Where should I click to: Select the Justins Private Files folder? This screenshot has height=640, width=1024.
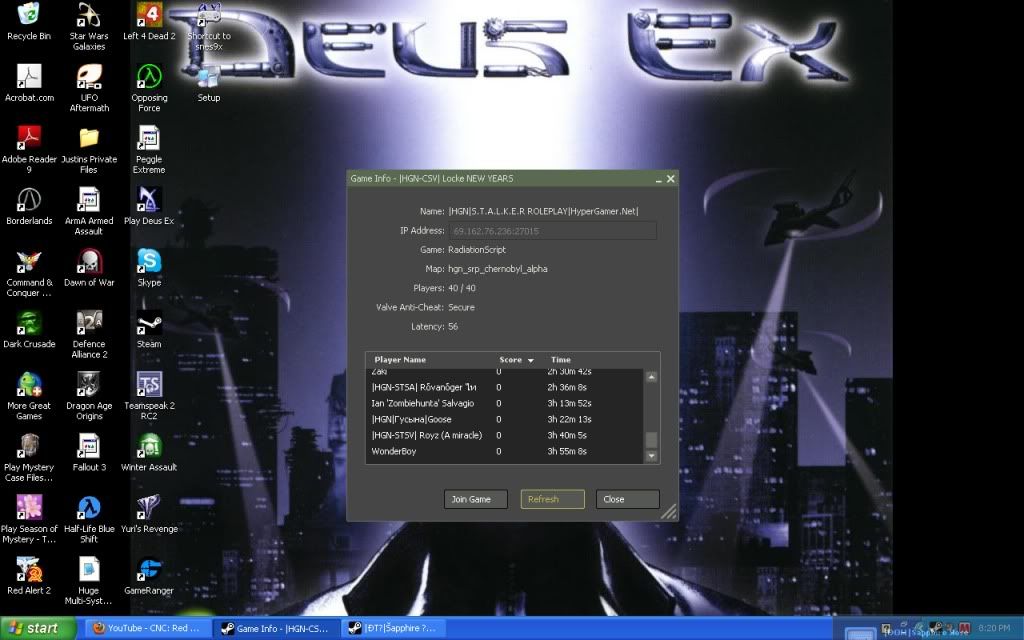click(x=89, y=150)
